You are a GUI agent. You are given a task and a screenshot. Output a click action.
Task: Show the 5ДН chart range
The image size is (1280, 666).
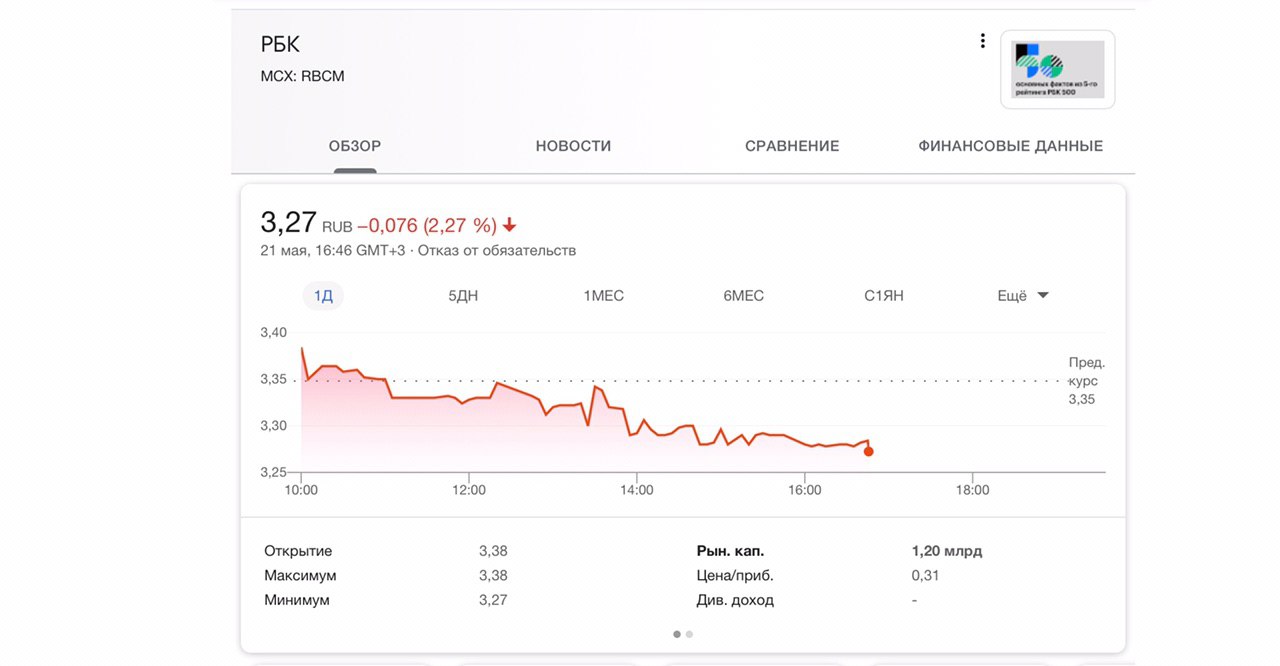point(465,296)
